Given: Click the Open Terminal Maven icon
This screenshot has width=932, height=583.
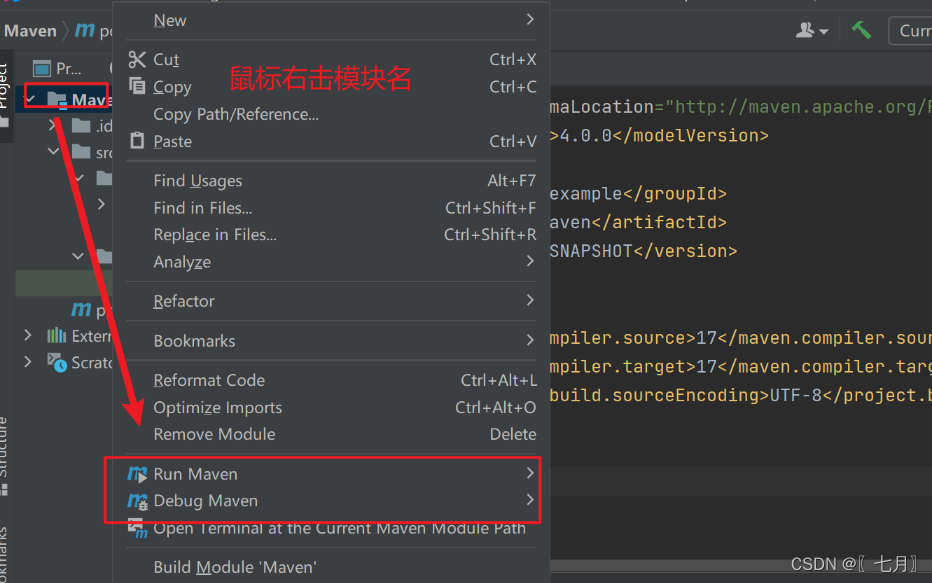Looking at the screenshot, I should pos(137,528).
